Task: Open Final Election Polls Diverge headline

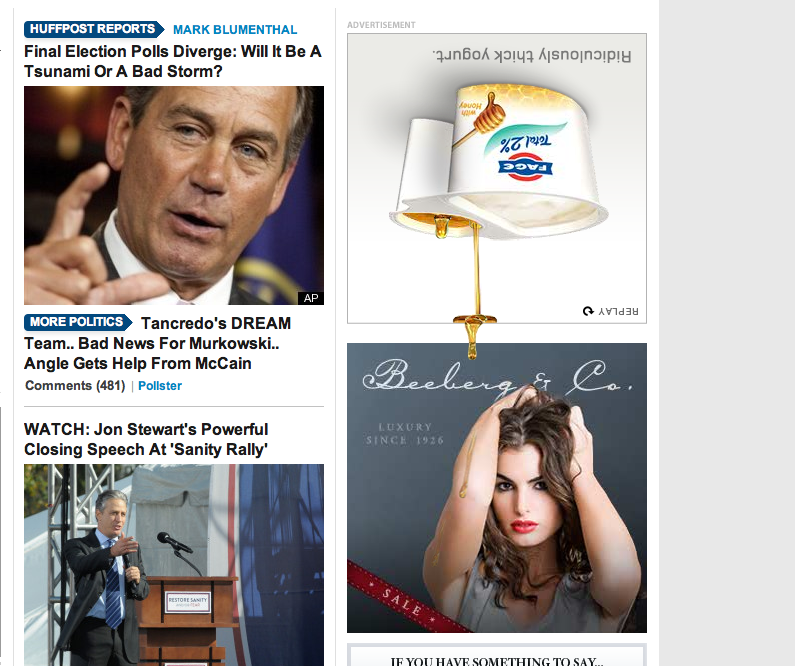Action: [x=173, y=61]
